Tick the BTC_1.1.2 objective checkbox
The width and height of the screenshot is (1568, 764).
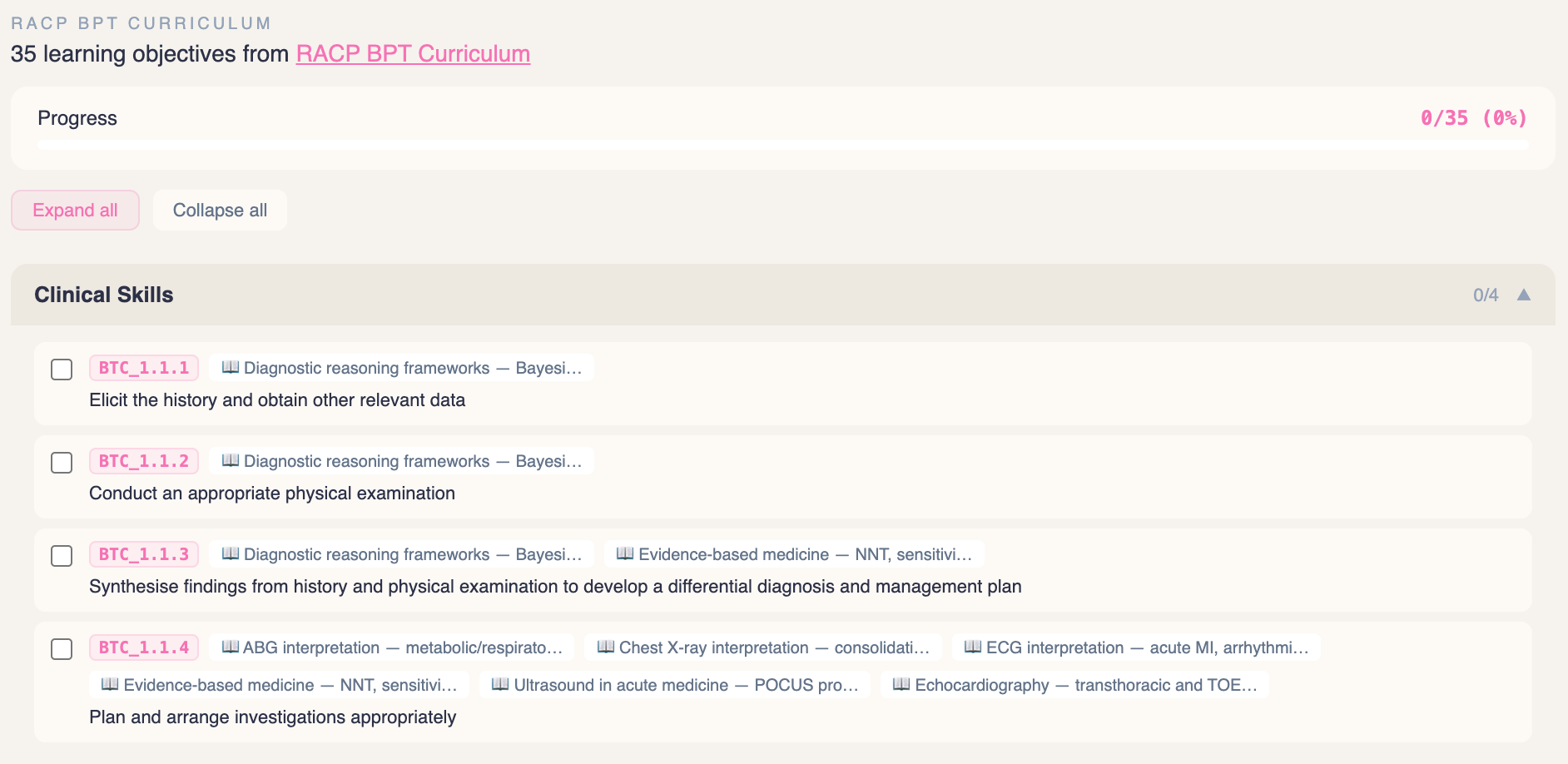tap(62, 462)
